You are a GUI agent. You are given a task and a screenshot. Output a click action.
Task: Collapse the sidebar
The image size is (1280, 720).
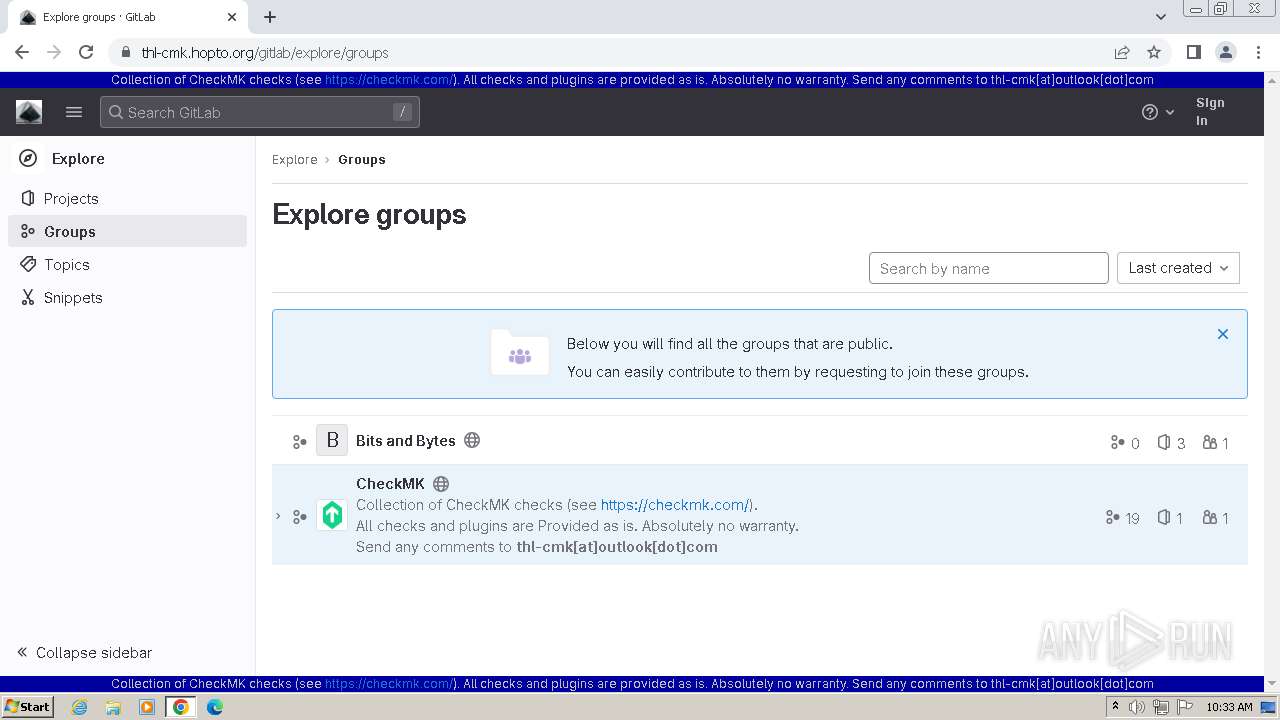pos(85,652)
